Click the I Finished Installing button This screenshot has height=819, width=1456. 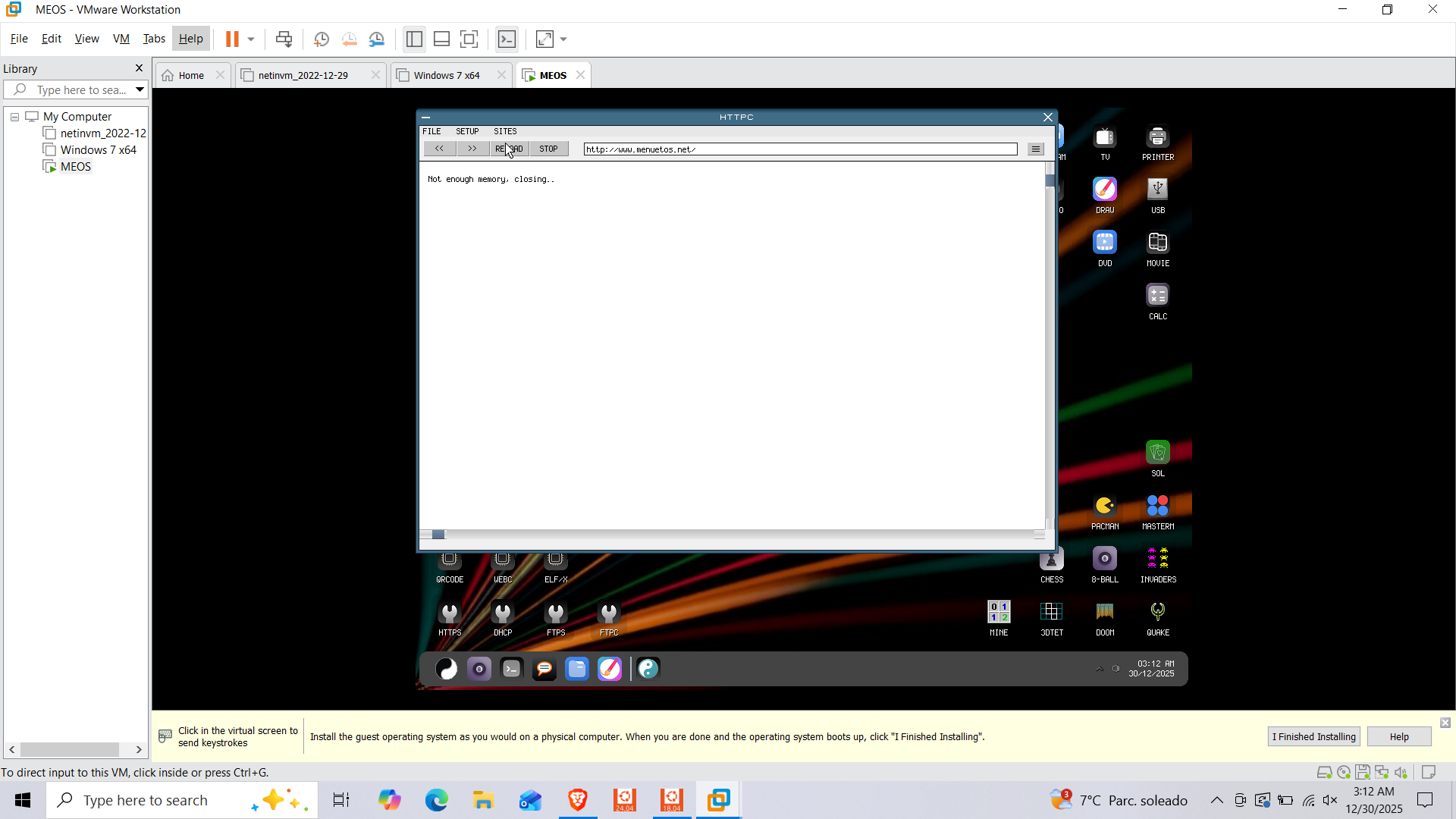pyautogui.click(x=1313, y=736)
